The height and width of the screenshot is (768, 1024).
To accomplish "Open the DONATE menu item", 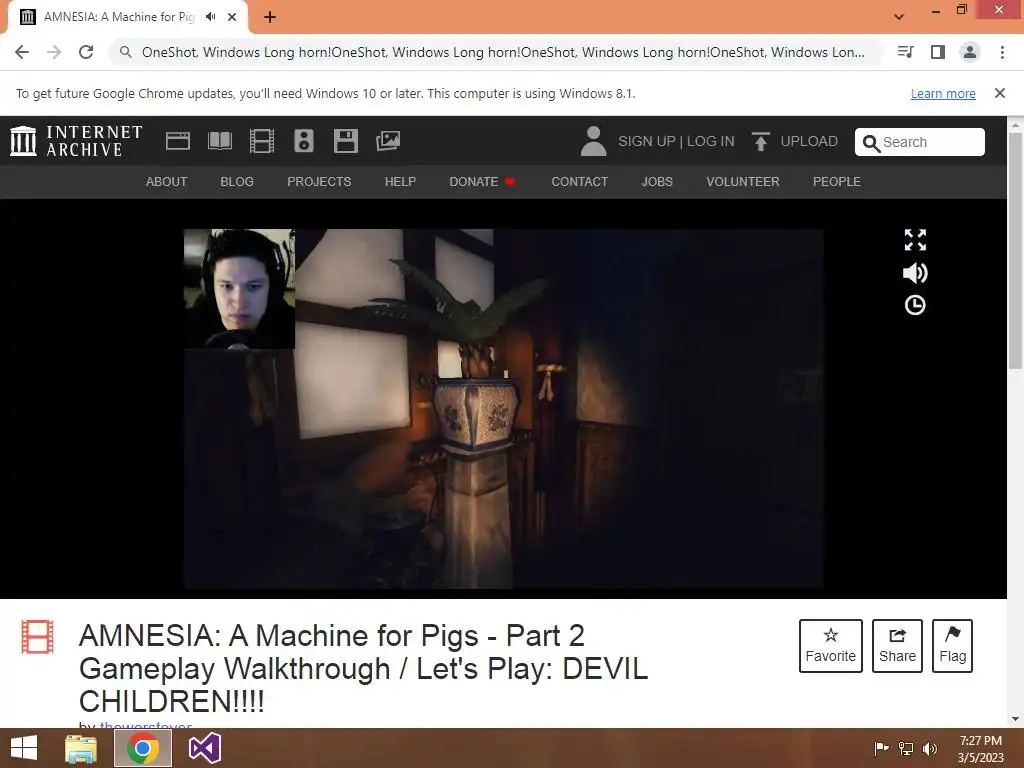I will (482, 182).
